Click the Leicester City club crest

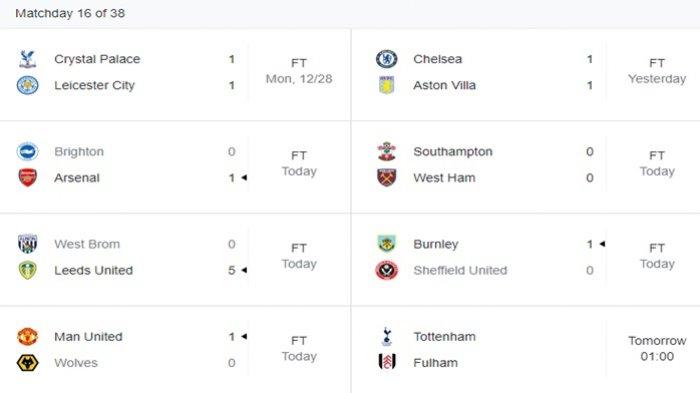coord(28,85)
